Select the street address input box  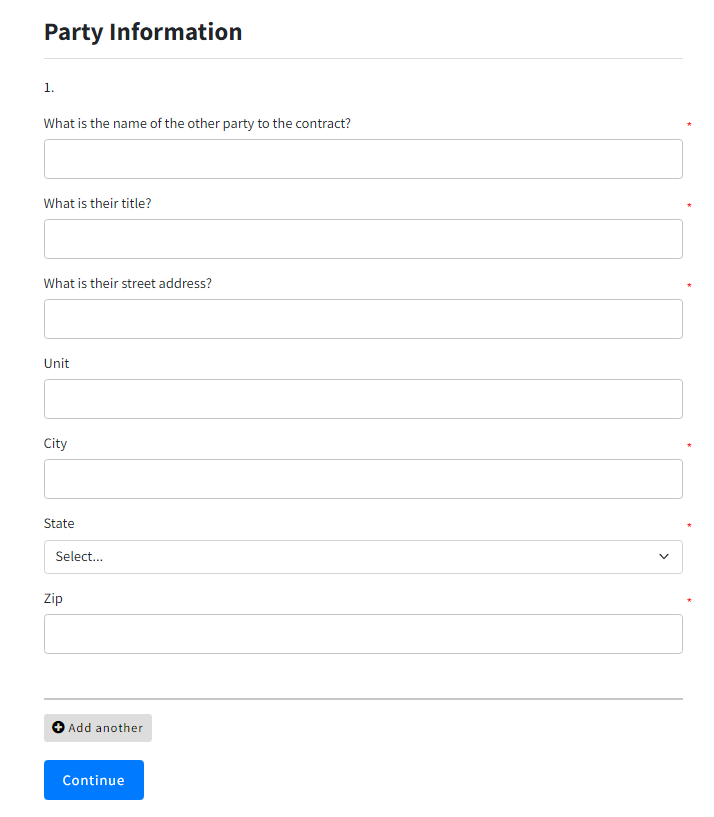363,319
